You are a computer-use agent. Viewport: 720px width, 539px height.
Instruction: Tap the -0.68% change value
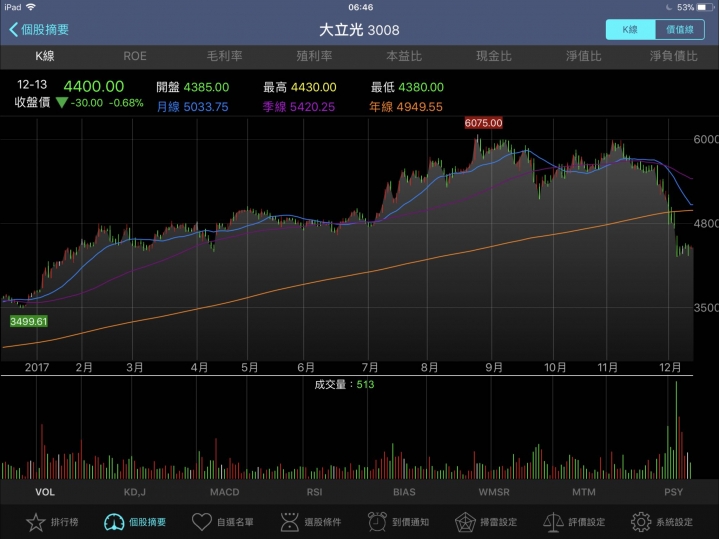[126, 103]
